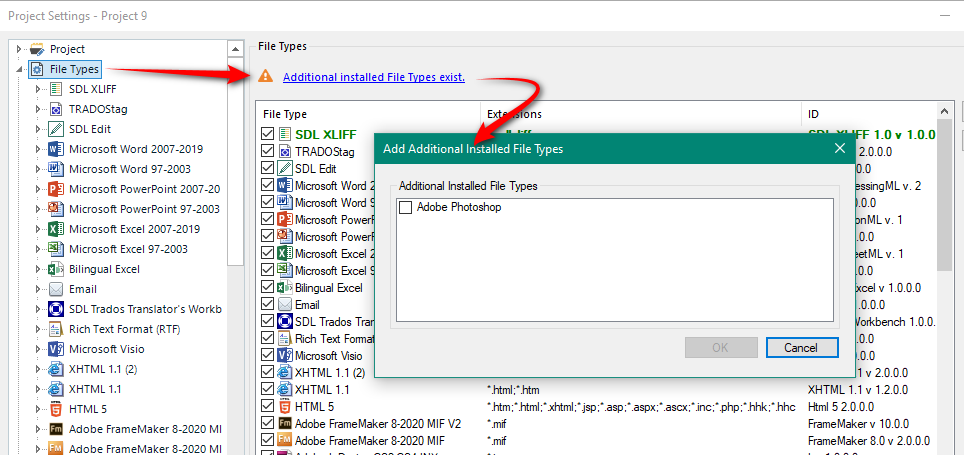Click the file list vertical scrollbar thumb
The width and height of the screenshot is (964, 455).
[944, 194]
